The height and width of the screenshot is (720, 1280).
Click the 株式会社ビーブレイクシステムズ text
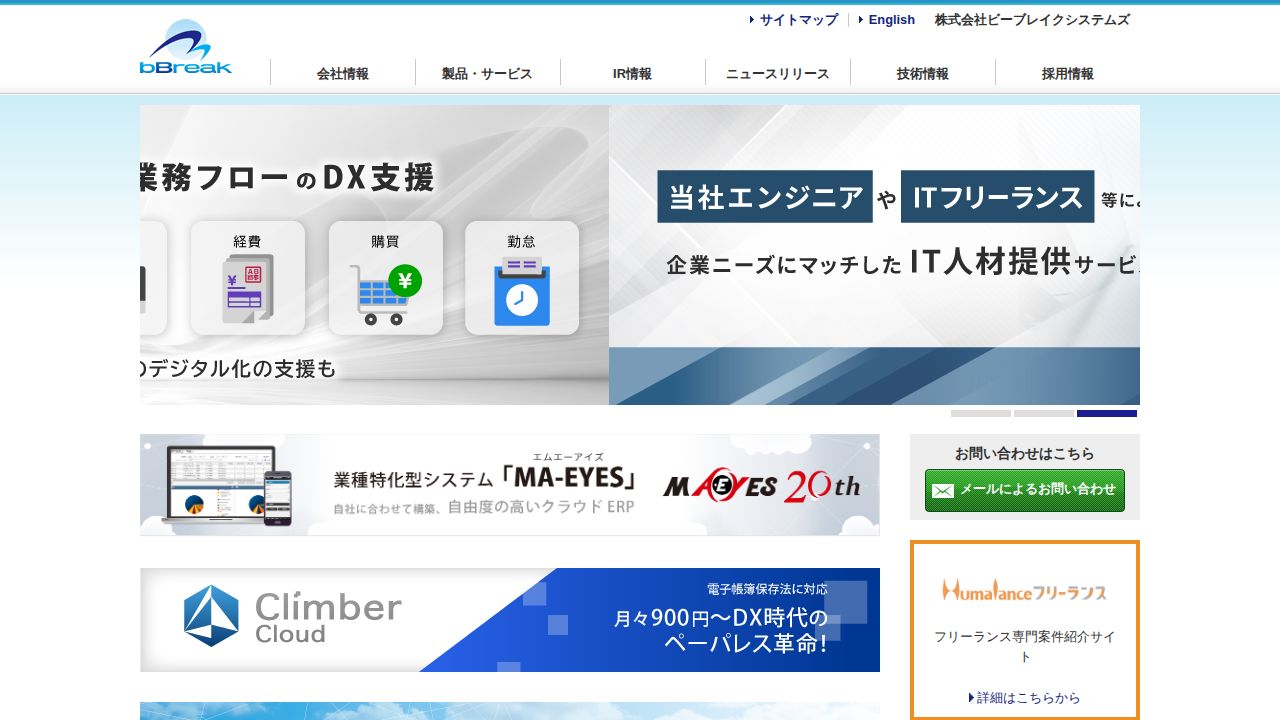tap(1032, 20)
